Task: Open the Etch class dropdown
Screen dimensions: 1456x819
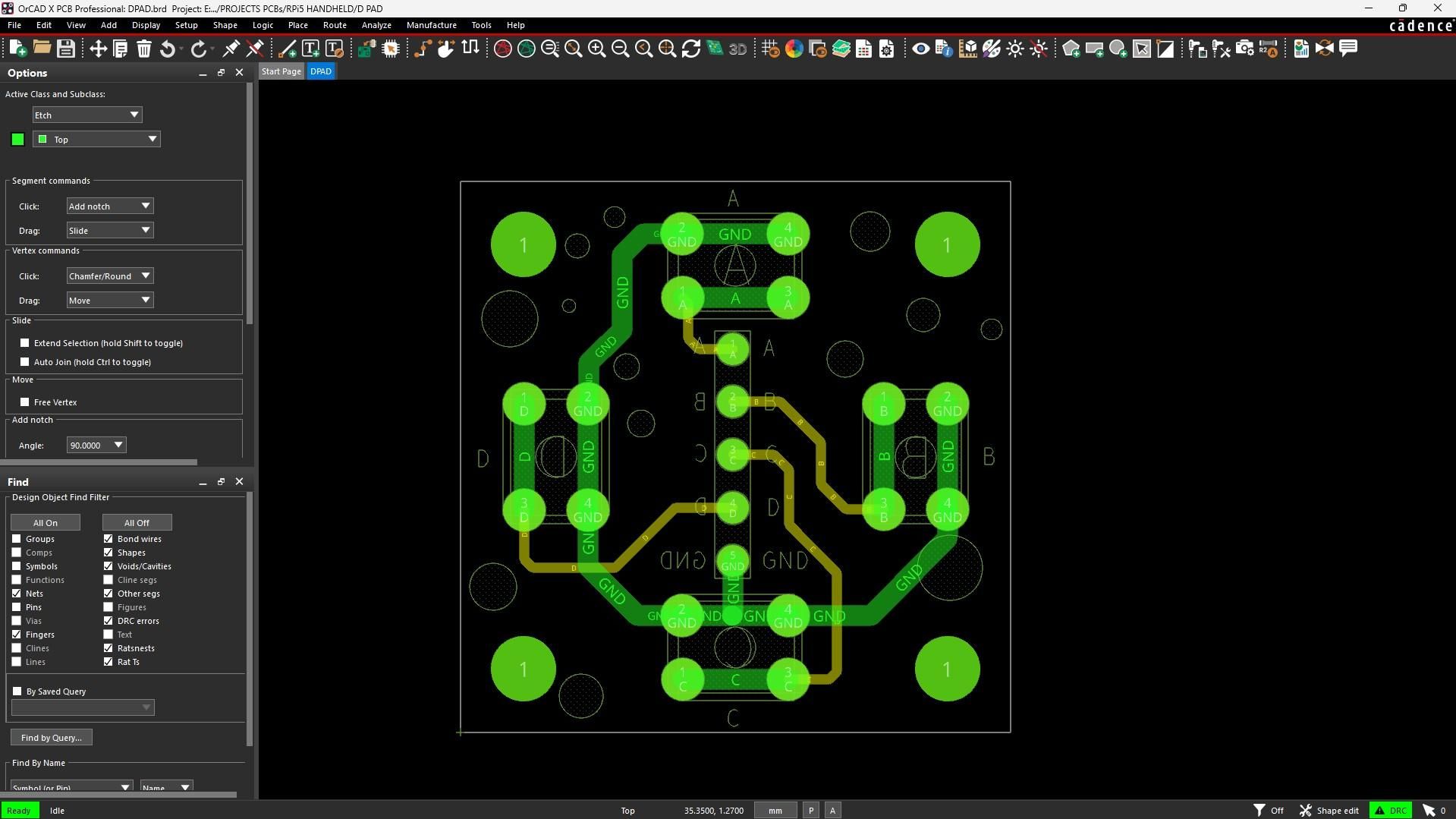Action: pos(87,115)
